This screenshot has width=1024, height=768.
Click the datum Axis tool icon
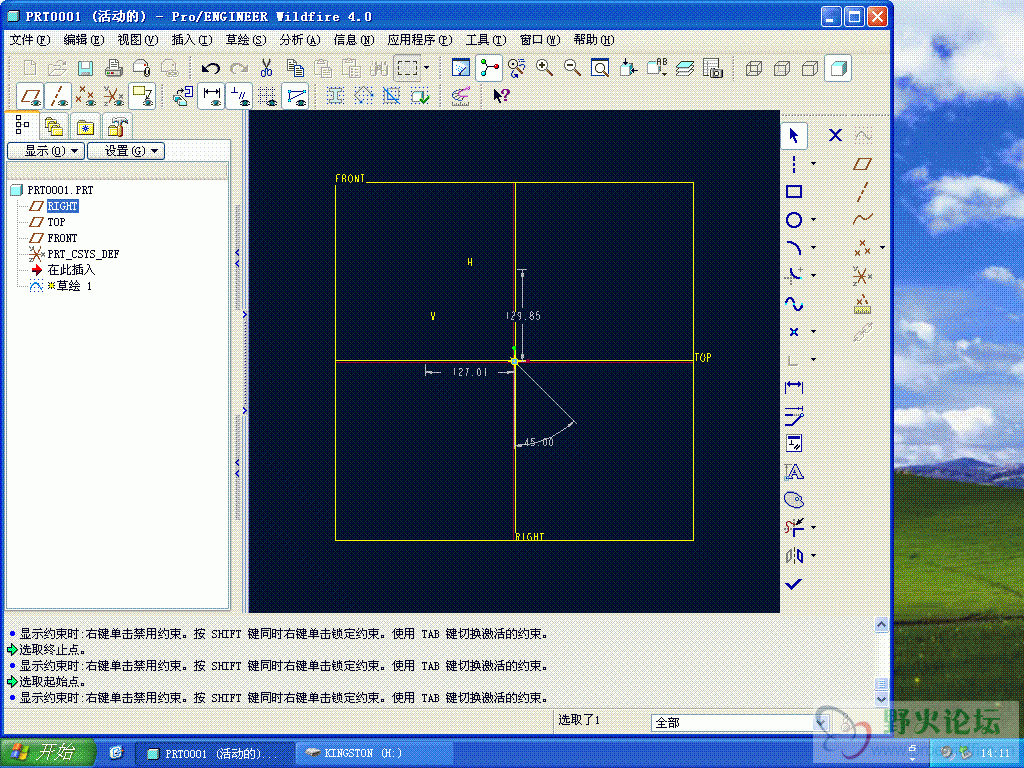863,192
